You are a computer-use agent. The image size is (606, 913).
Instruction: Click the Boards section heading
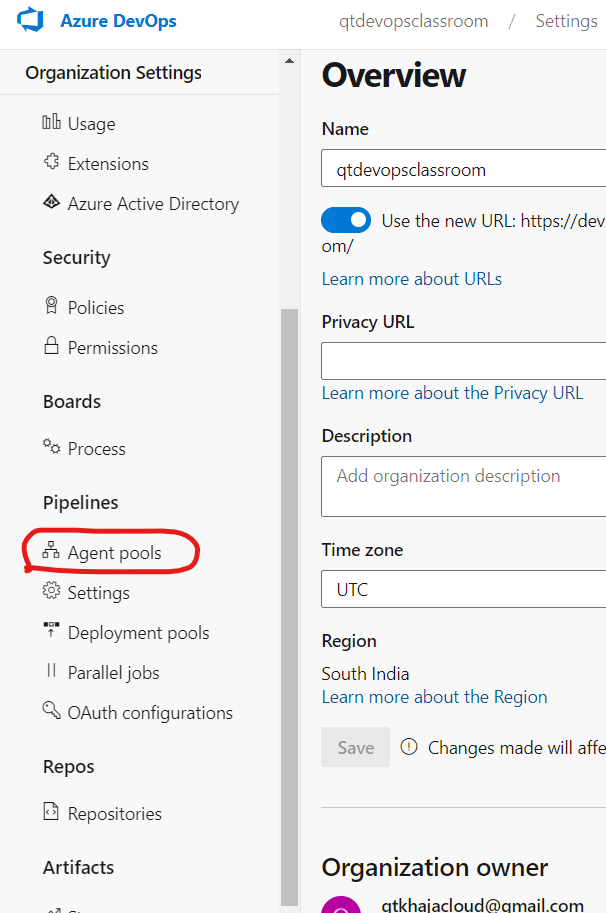coord(72,402)
